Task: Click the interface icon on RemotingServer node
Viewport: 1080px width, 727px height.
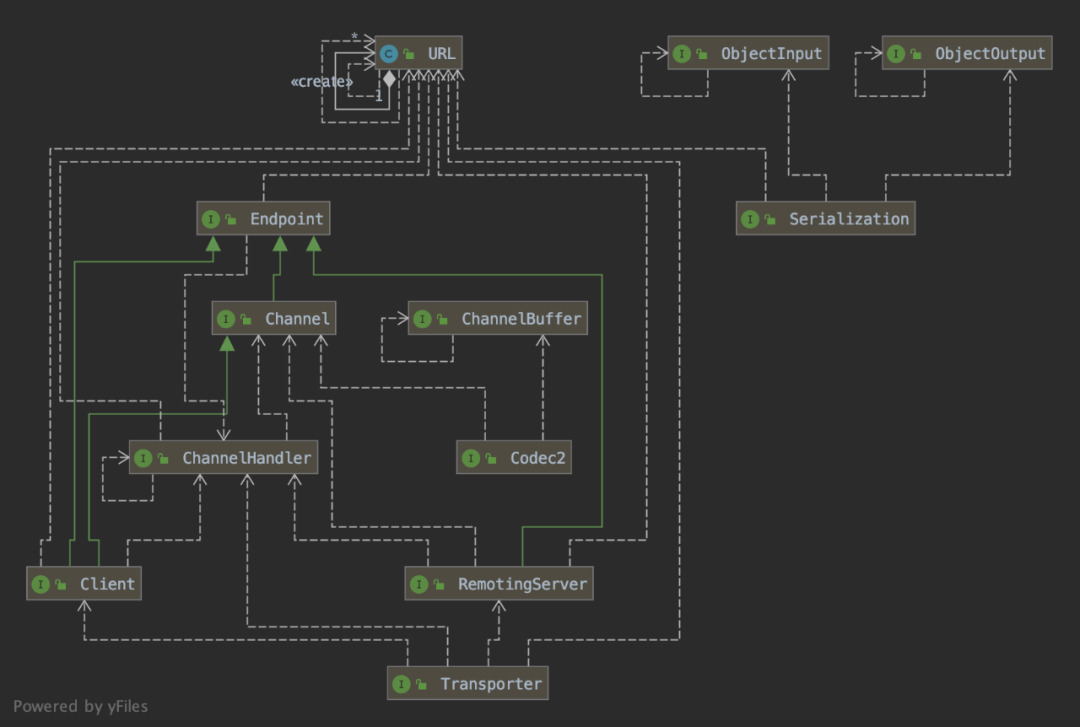Action: click(x=418, y=584)
